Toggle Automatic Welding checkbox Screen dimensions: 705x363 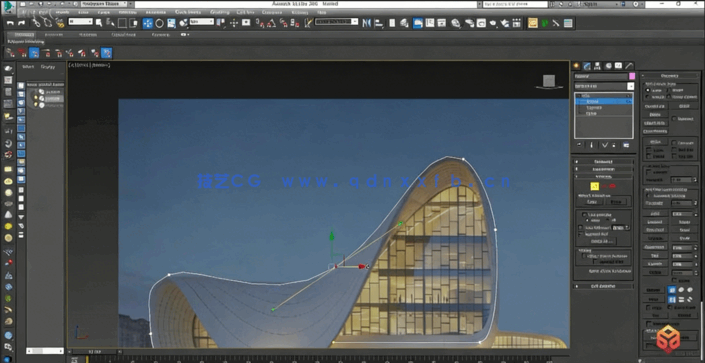649,196
